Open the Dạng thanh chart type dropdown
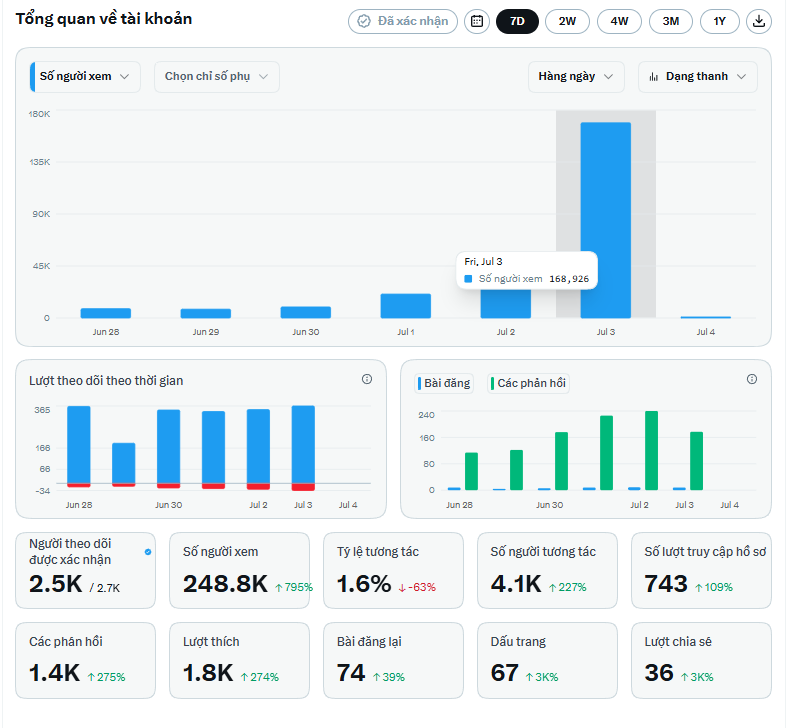This screenshot has height=728, width=786. (x=697, y=77)
